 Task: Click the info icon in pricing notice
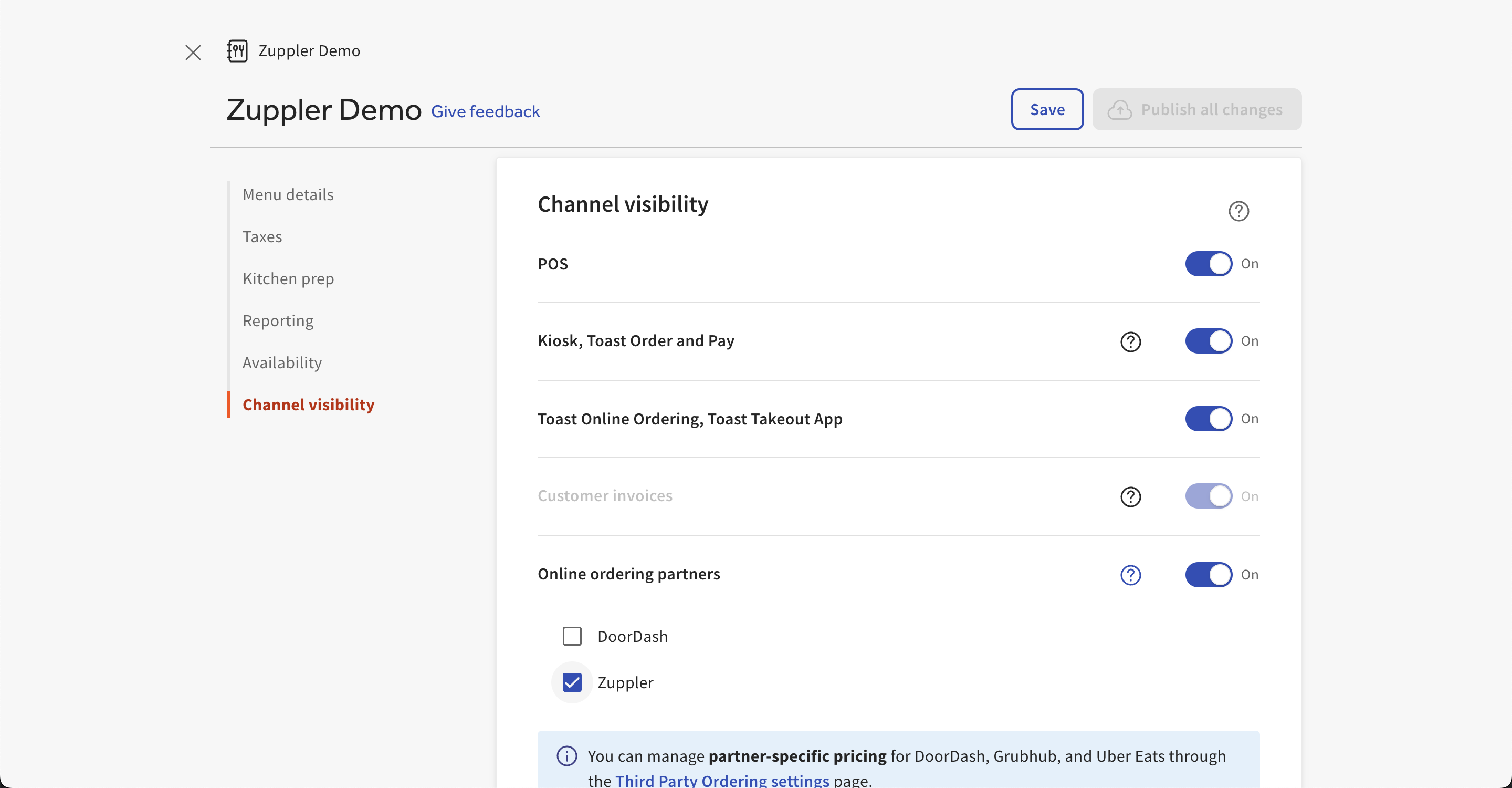[566, 756]
